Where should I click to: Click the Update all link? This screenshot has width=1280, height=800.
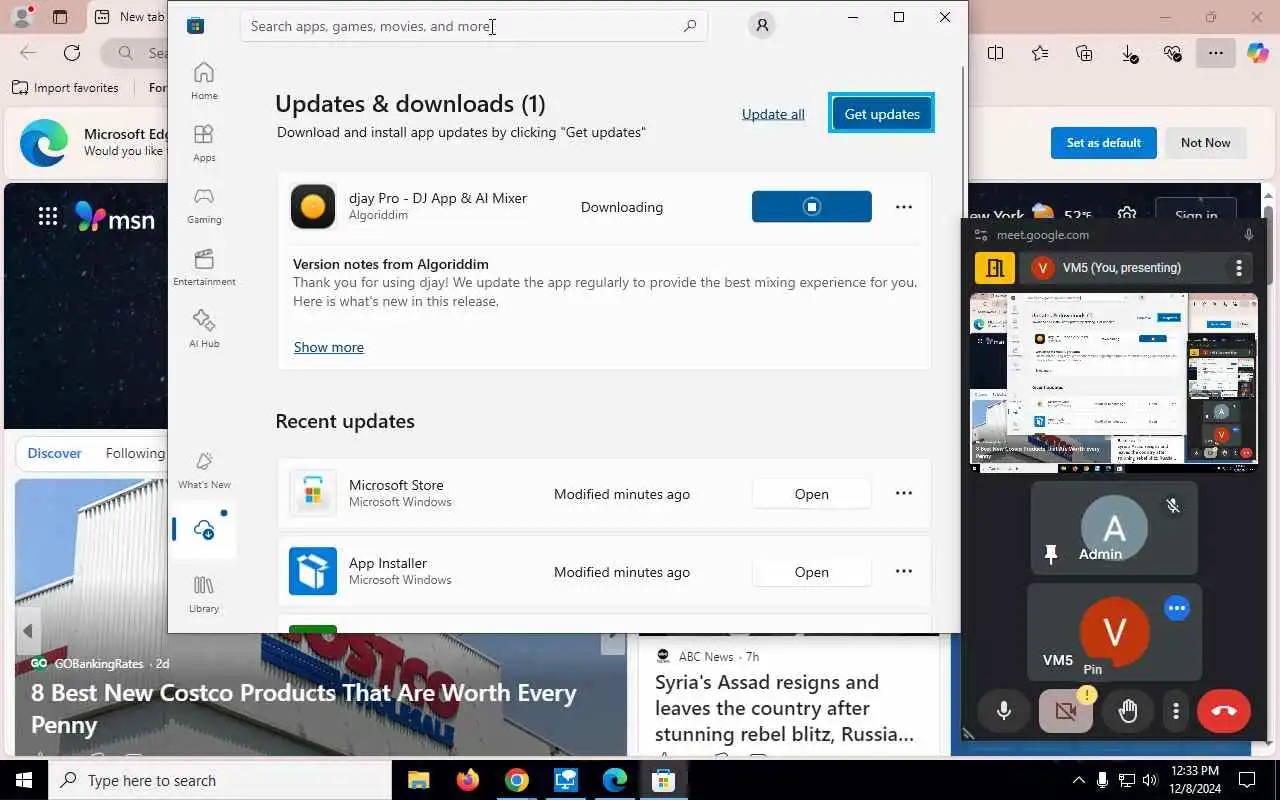pos(773,114)
